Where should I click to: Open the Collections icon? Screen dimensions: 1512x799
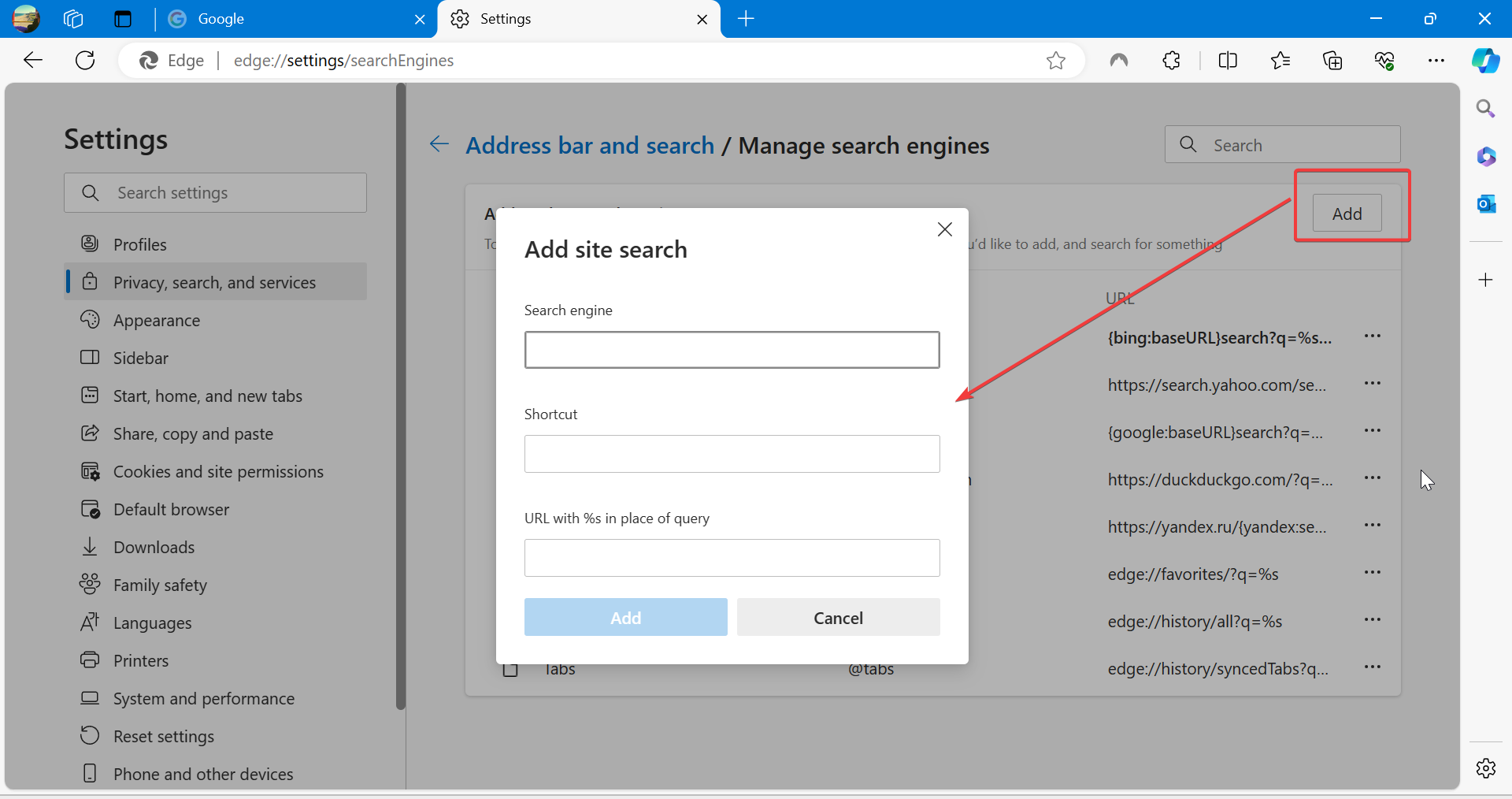click(1332, 60)
